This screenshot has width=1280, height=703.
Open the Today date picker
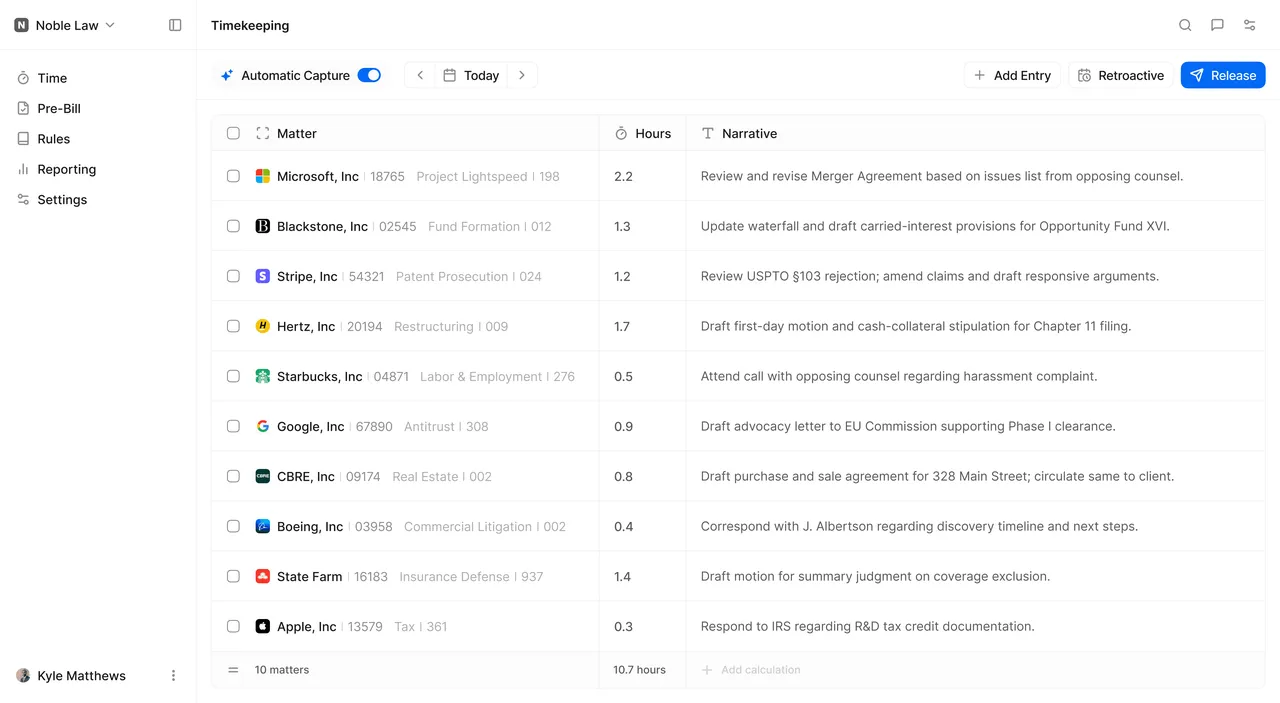(471, 75)
